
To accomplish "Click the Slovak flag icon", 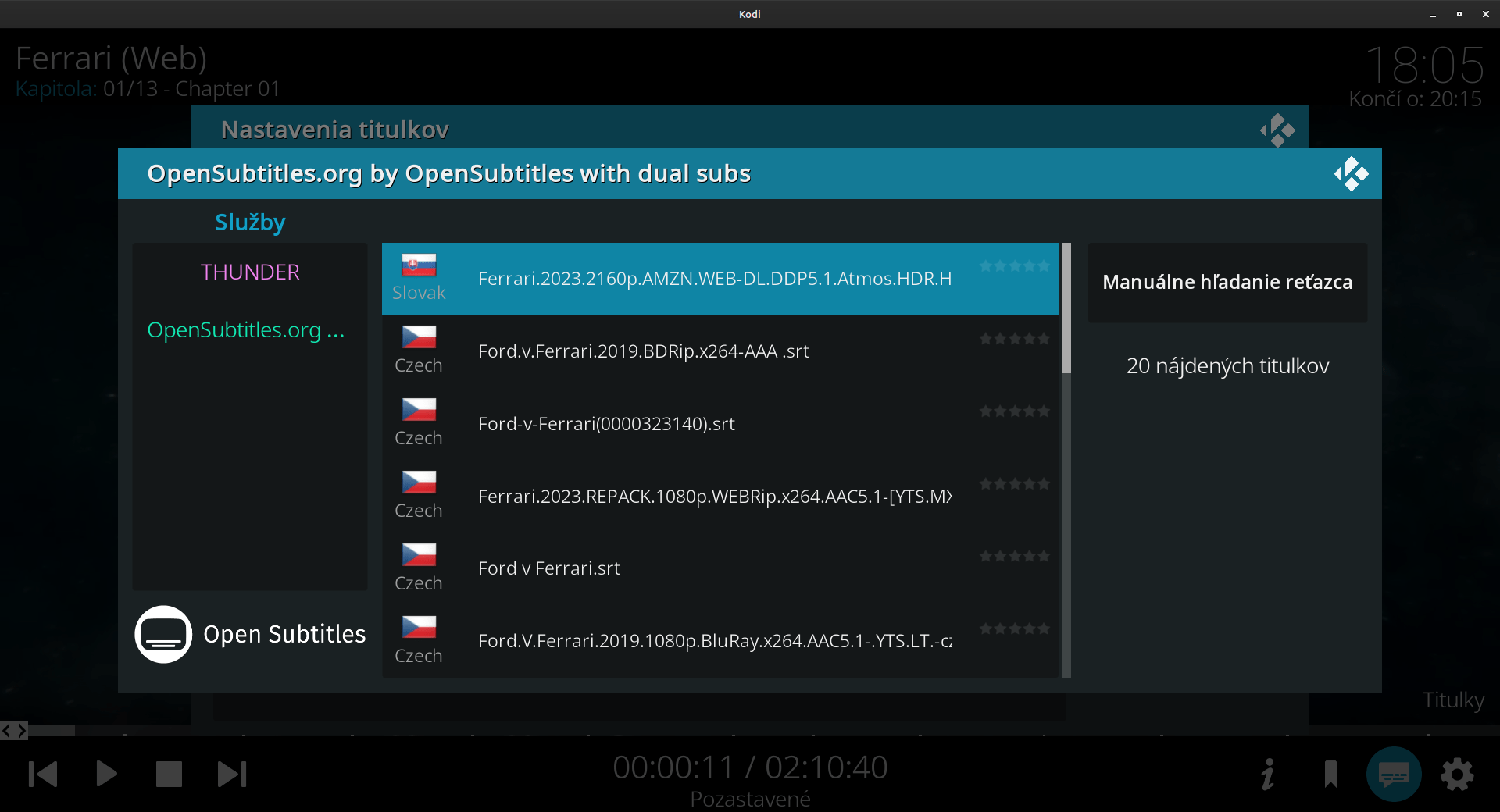I will [419, 265].
